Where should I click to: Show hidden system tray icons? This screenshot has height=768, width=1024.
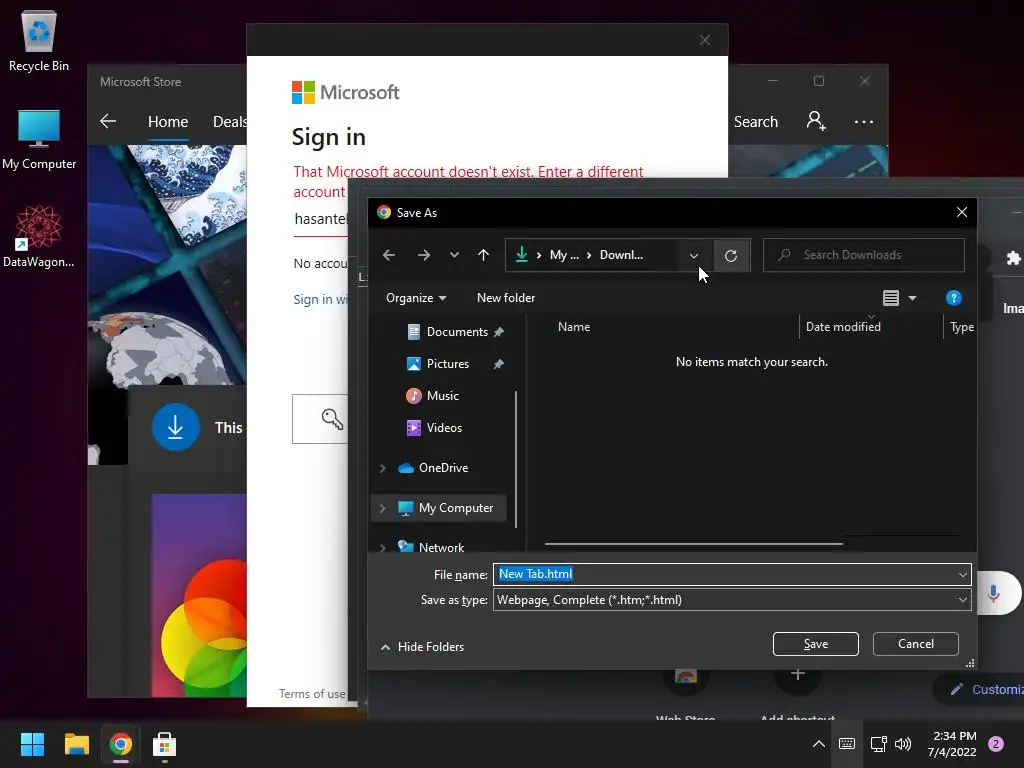[818, 744]
